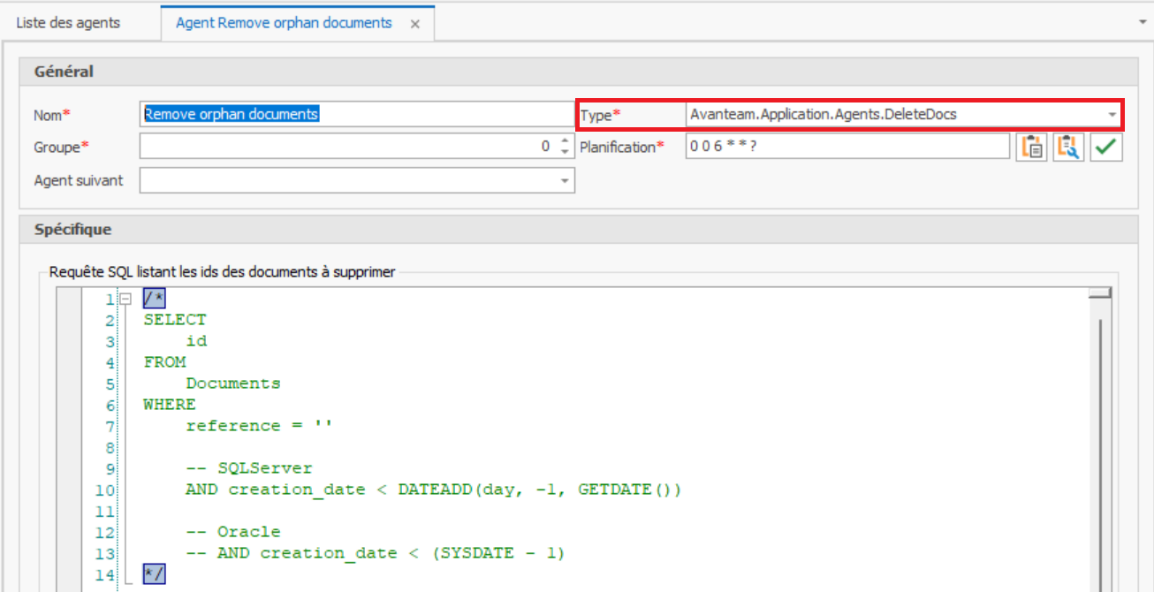This screenshot has width=1154, height=592.
Task: Open the tab list arrow at far right
Action: coord(1143,20)
